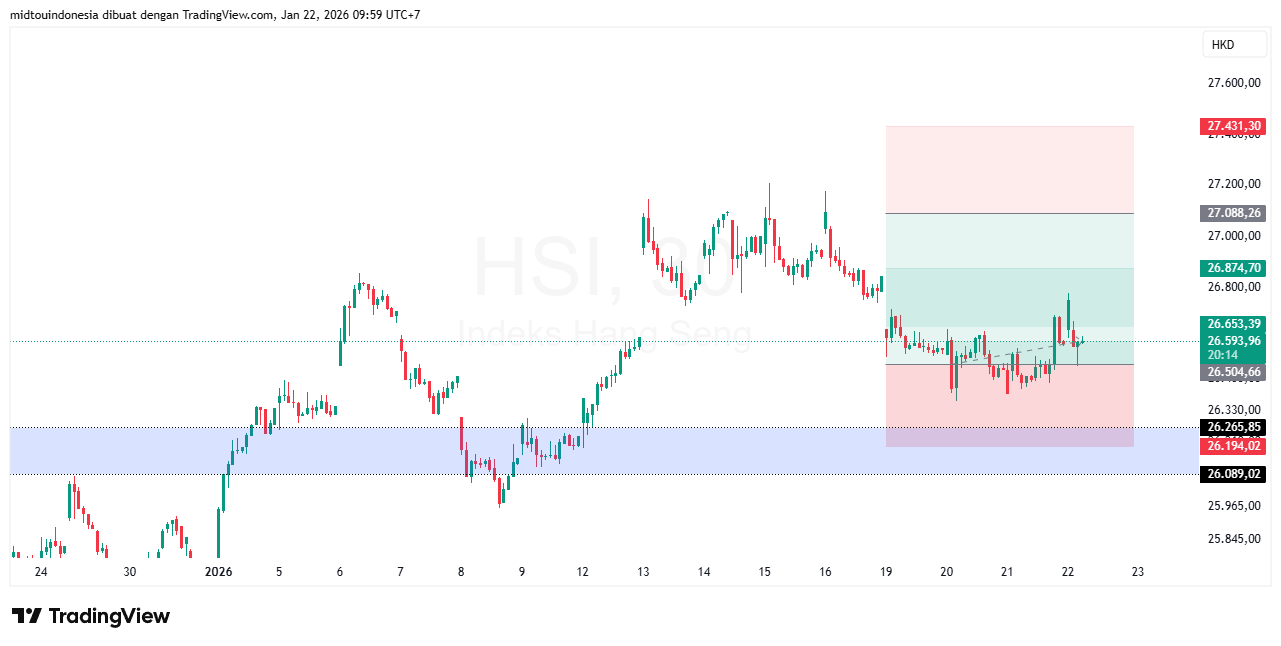This screenshot has width=1281, height=646.
Task: Click the 2026 year marker on time axis
Action: [x=218, y=572]
